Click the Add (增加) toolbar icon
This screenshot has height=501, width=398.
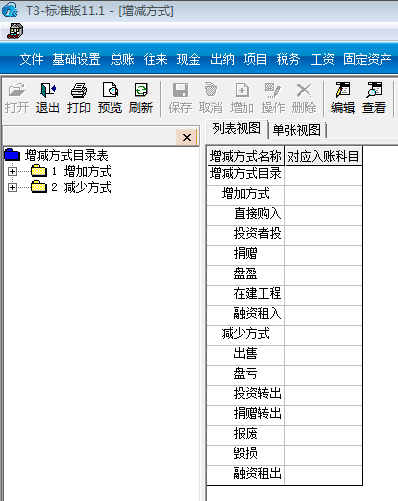click(x=242, y=98)
